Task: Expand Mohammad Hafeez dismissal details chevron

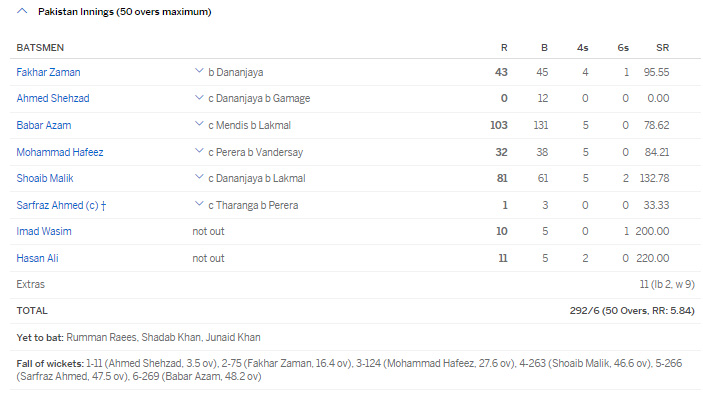Action: tap(199, 151)
